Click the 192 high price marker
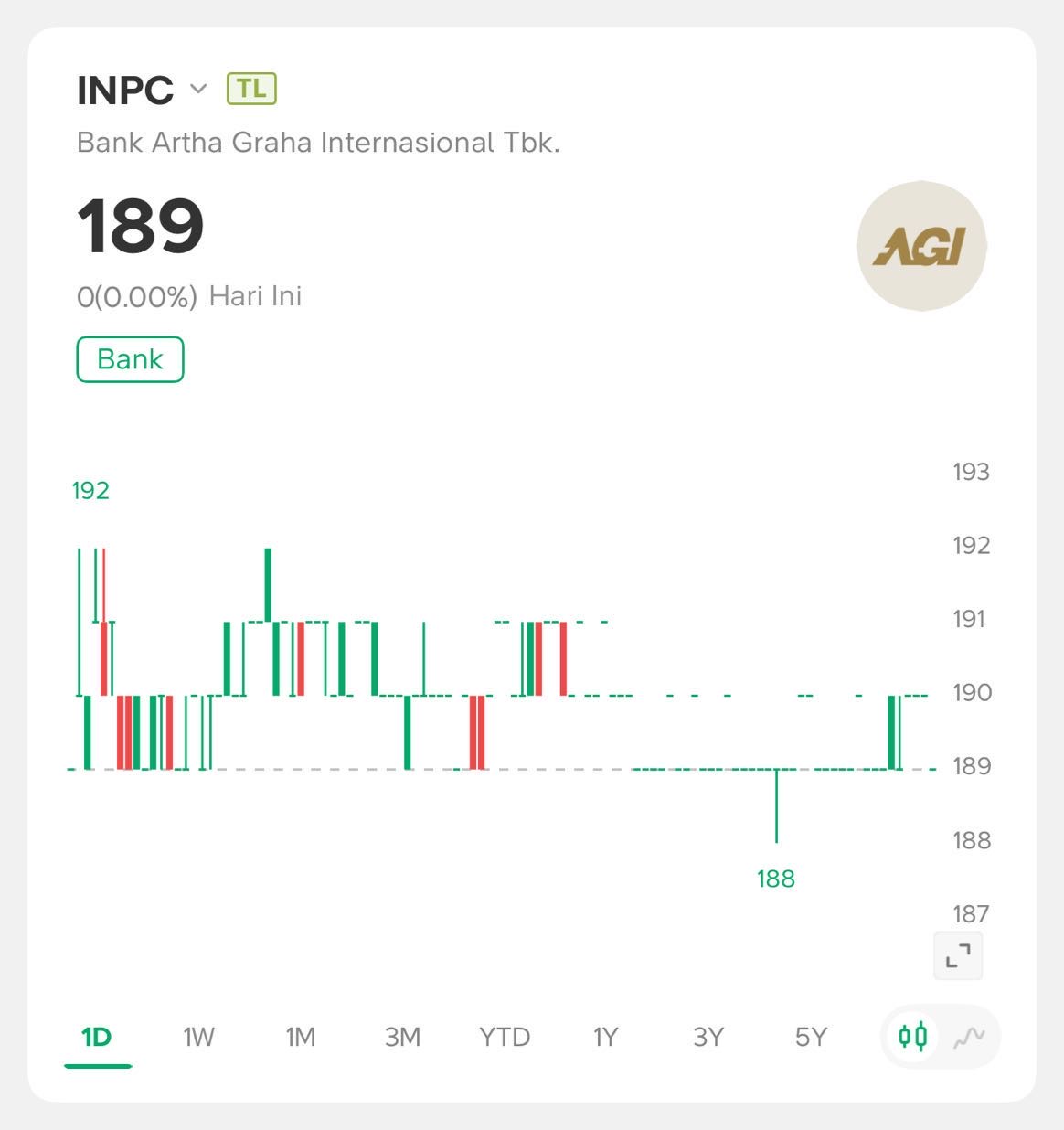Image resolution: width=1064 pixels, height=1130 pixels. 90,491
